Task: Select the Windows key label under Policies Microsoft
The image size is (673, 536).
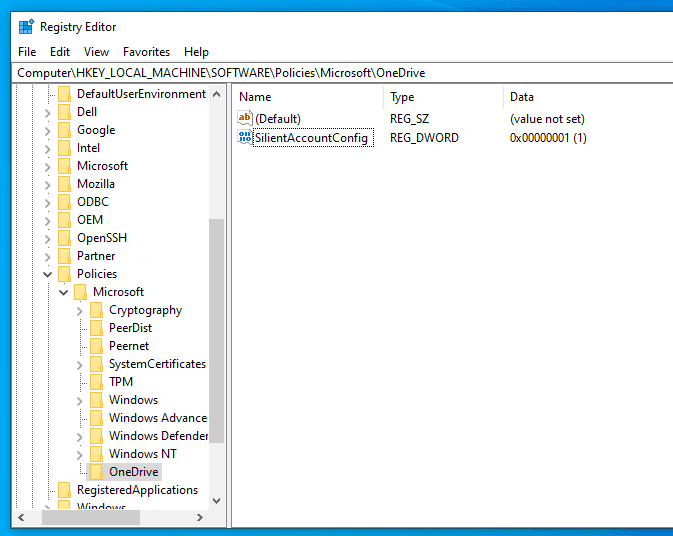Action: (133, 400)
